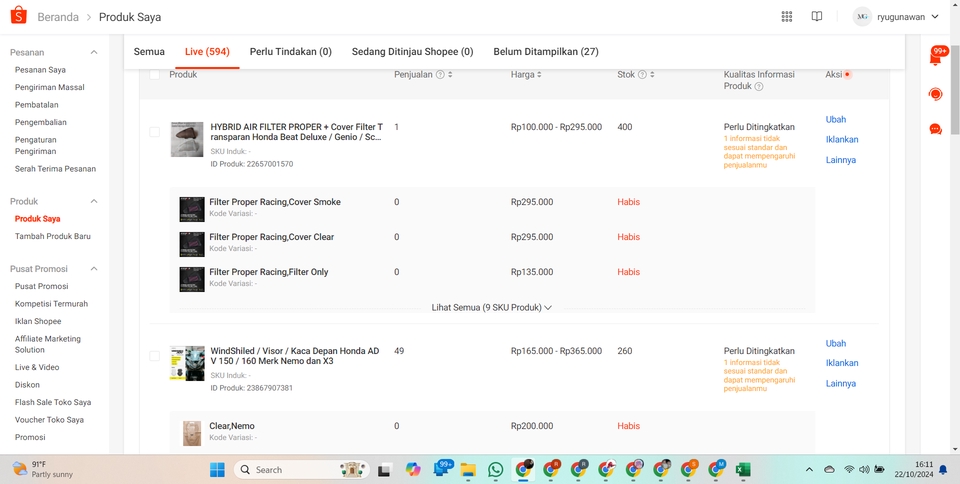Click Ubah for WindShiled Visor product

click(x=836, y=343)
